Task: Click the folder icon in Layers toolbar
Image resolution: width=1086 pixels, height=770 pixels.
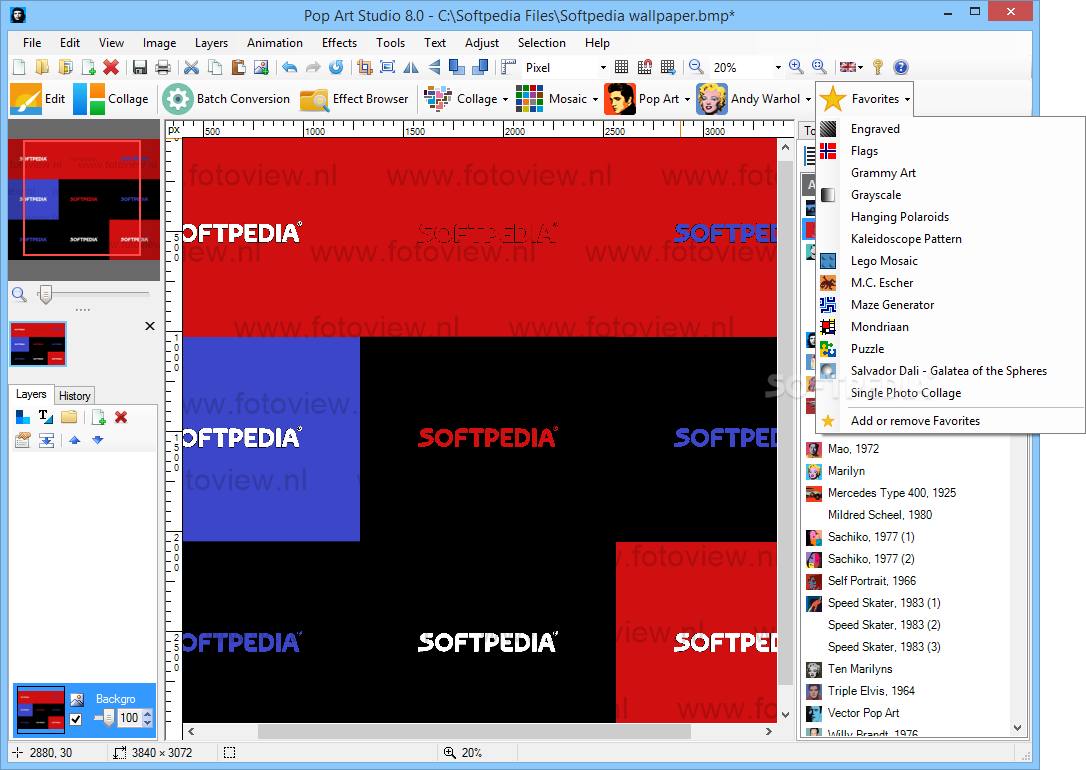Action: click(x=69, y=417)
